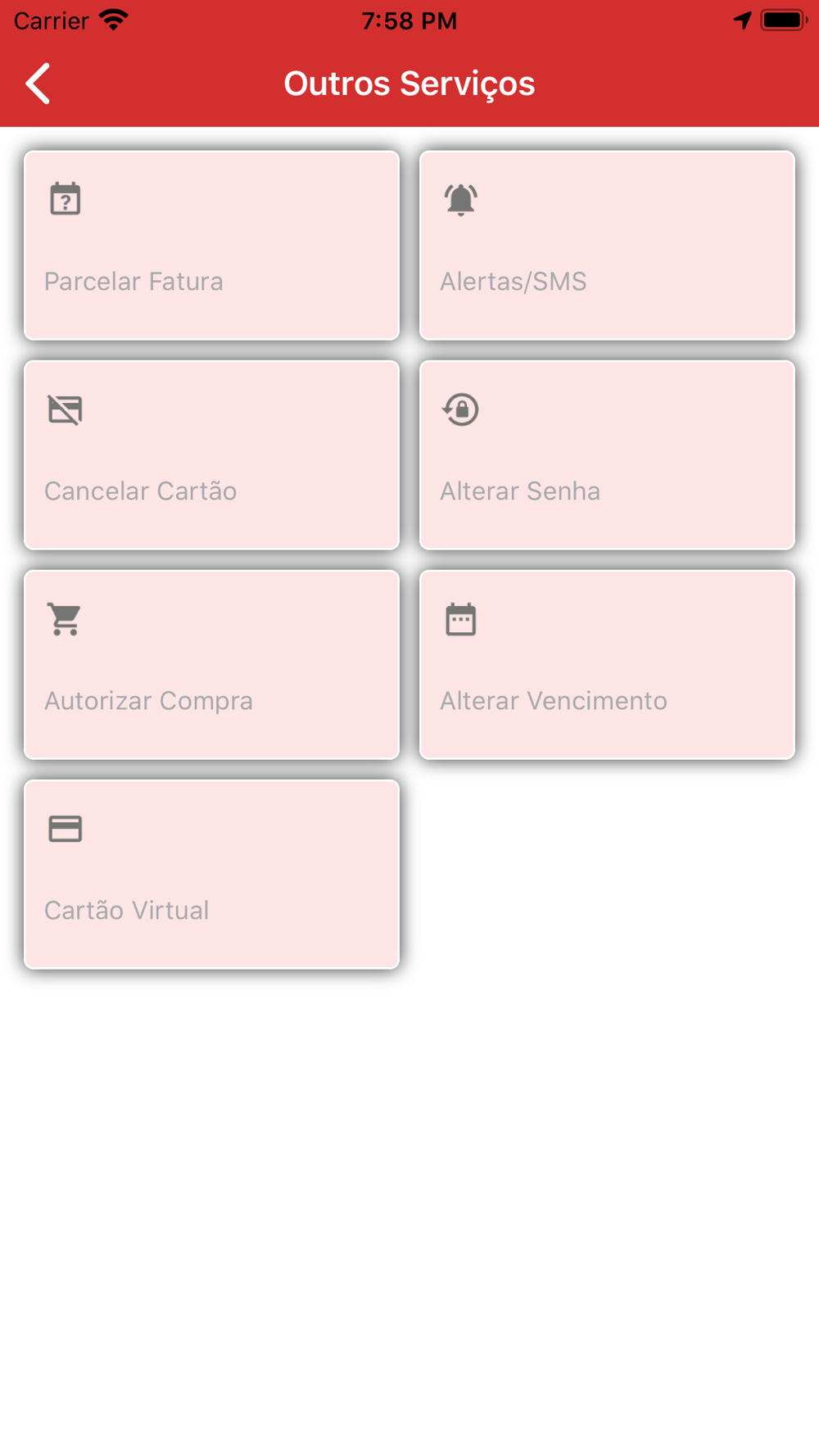The height and width of the screenshot is (1456, 819).
Task: Tap the ringing bell alerts icon
Action: (460, 199)
